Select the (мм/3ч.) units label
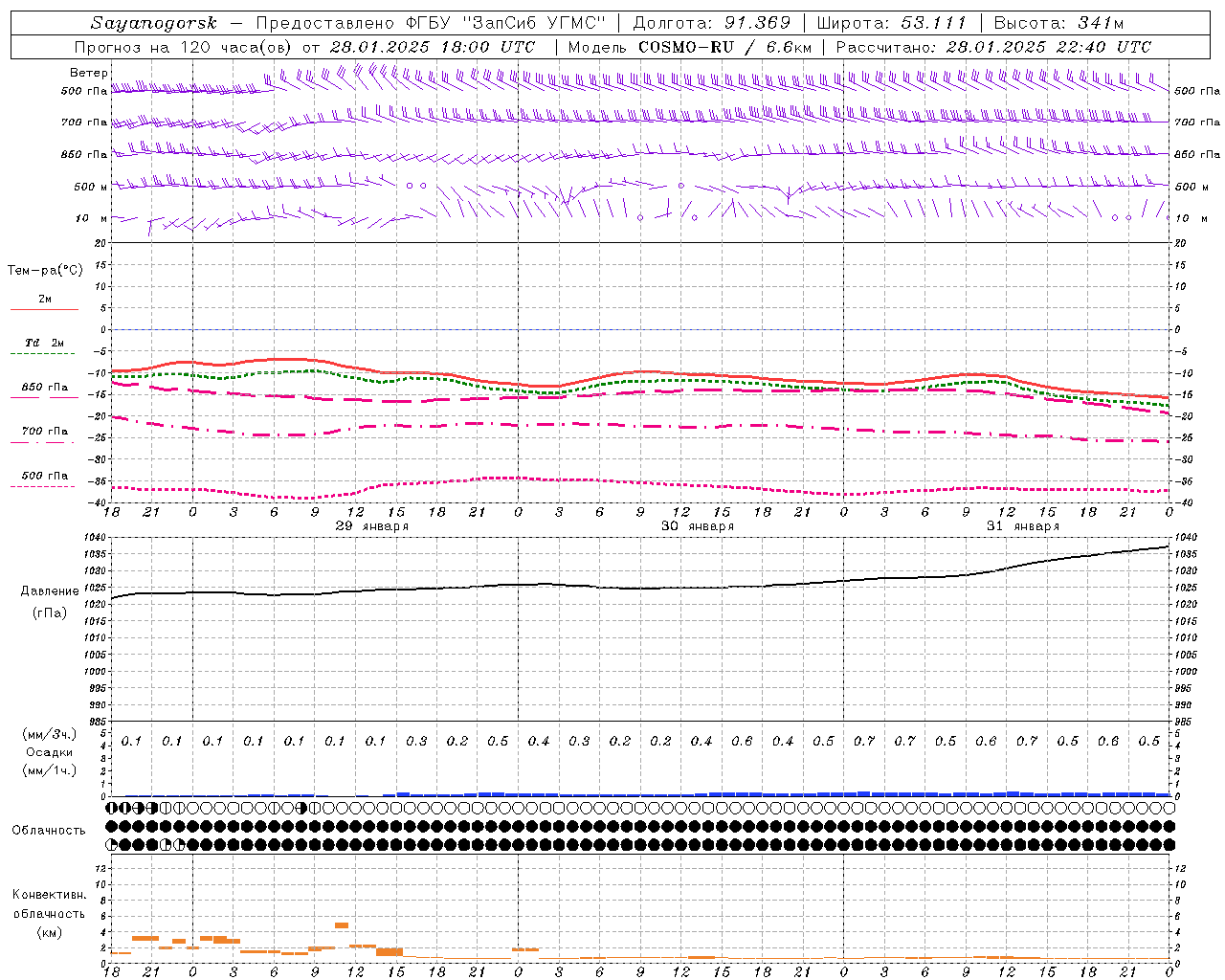 [x=50, y=734]
